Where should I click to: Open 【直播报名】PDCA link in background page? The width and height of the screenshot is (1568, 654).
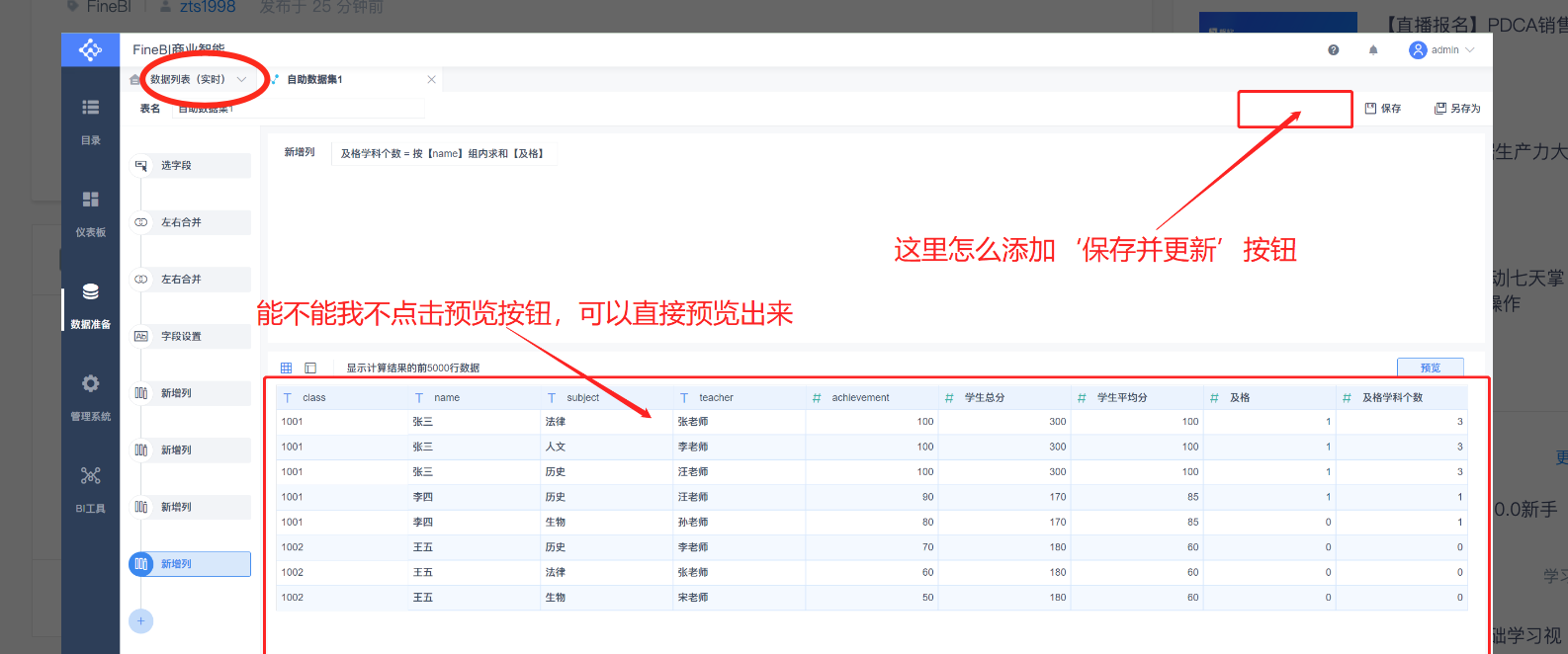(x=1473, y=25)
